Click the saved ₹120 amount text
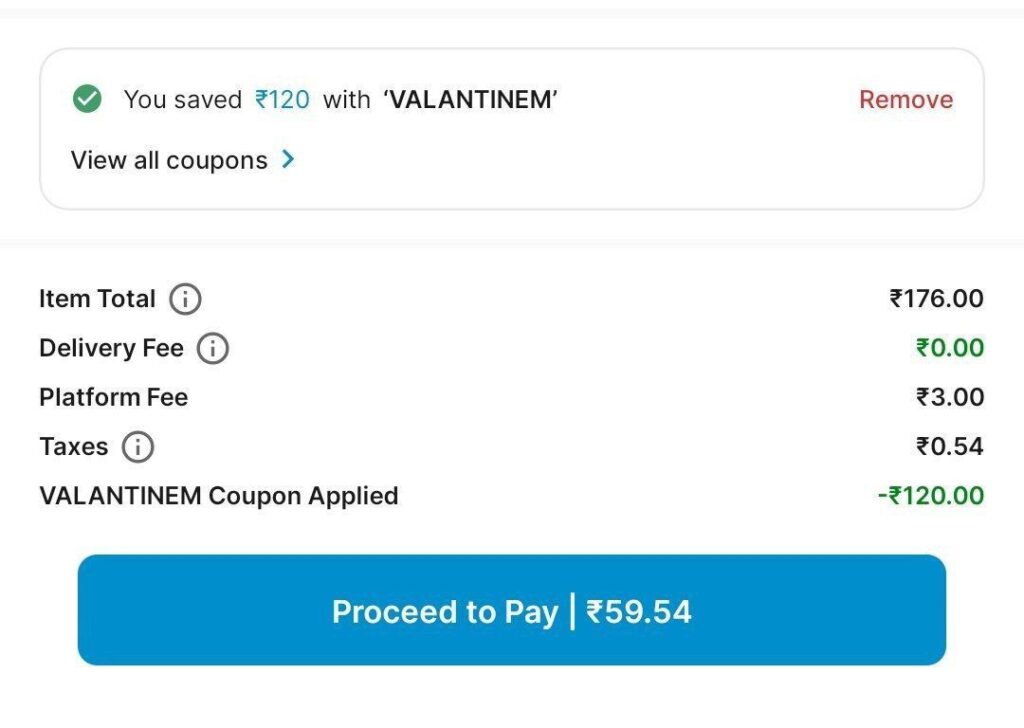The height and width of the screenshot is (728, 1024). click(282, 99)
